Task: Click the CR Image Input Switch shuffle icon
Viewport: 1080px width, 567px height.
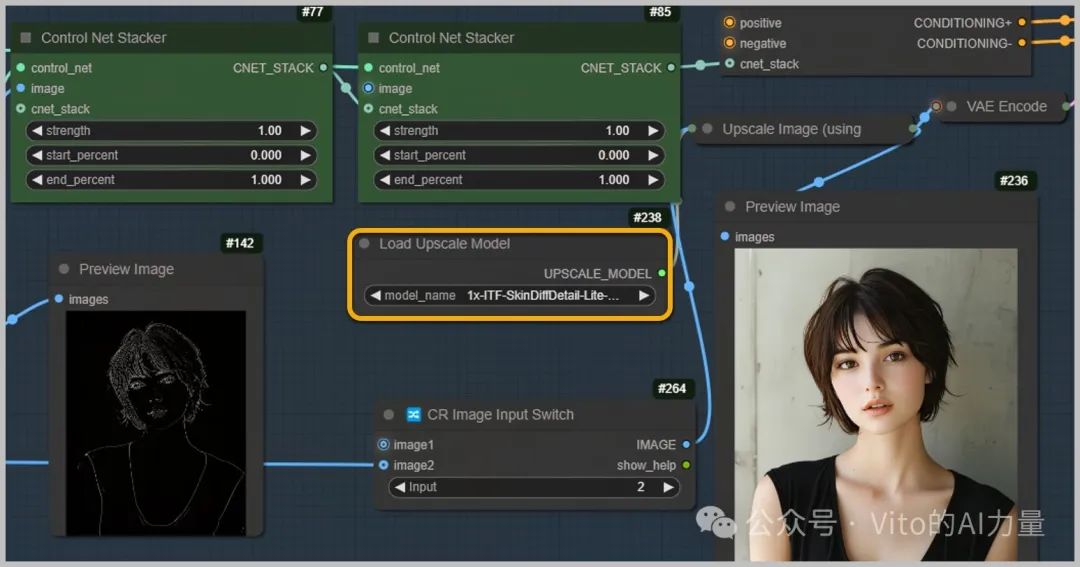Action: click(x=413, y=414)
